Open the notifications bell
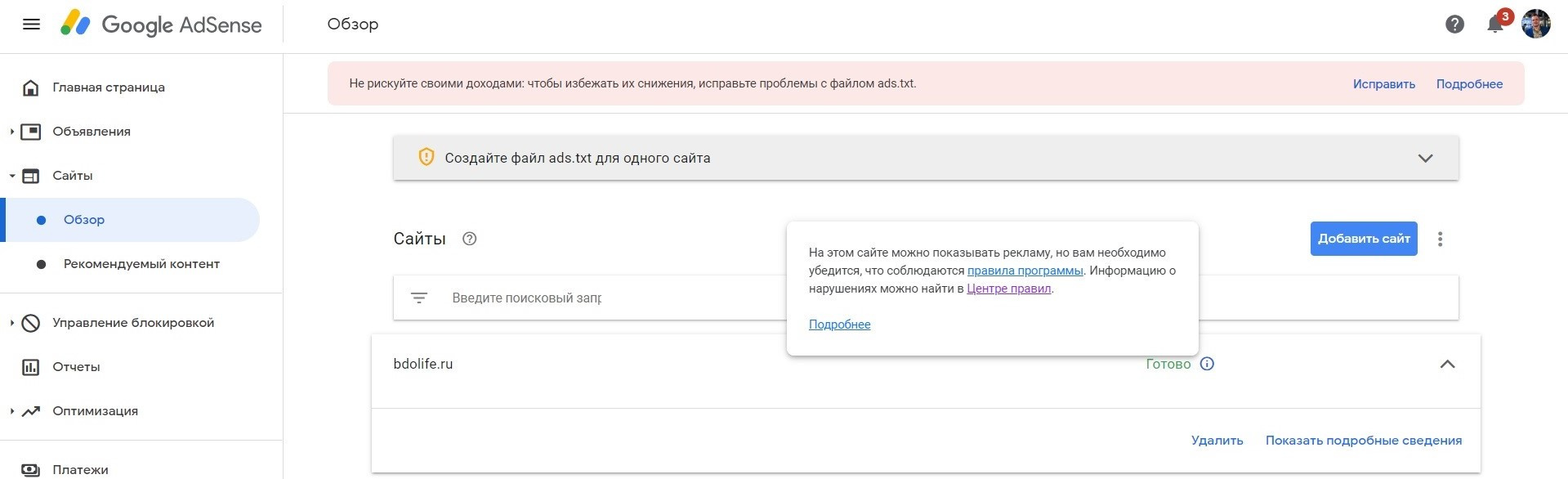1568x479 pixels. (x=1495, y=24)
